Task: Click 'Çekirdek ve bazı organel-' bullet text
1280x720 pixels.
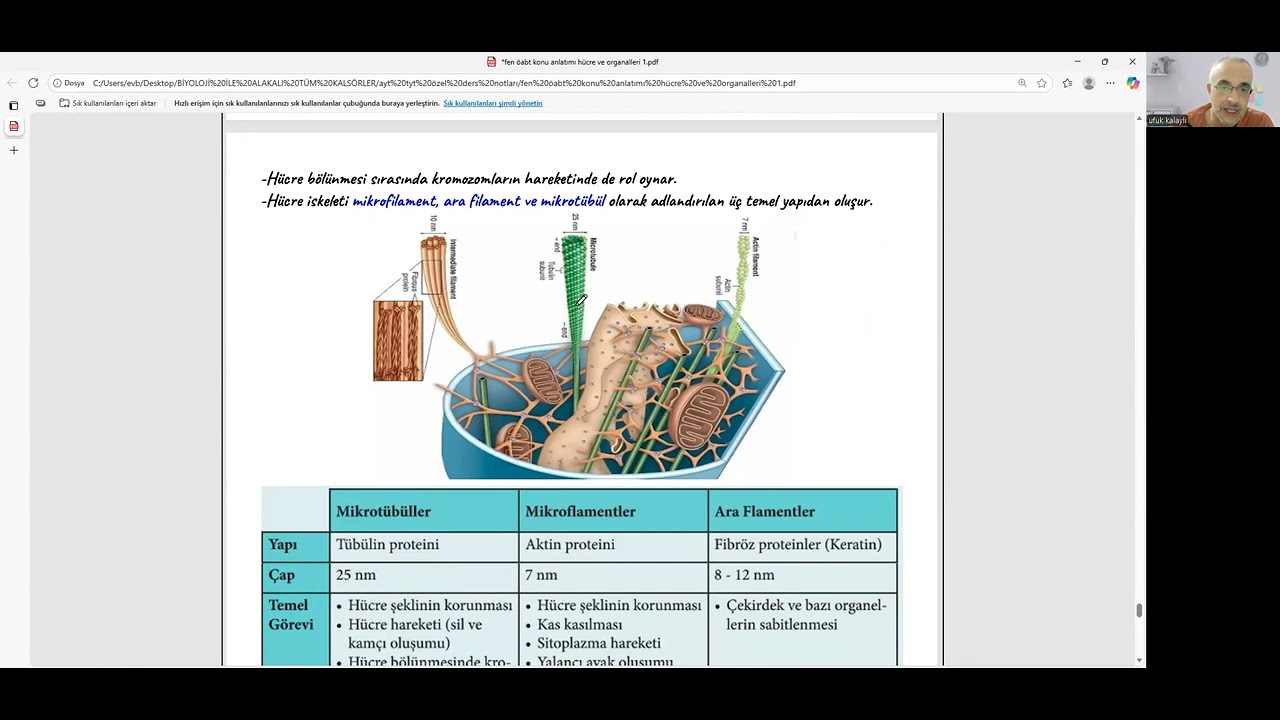Action: [x=806, y=605]
